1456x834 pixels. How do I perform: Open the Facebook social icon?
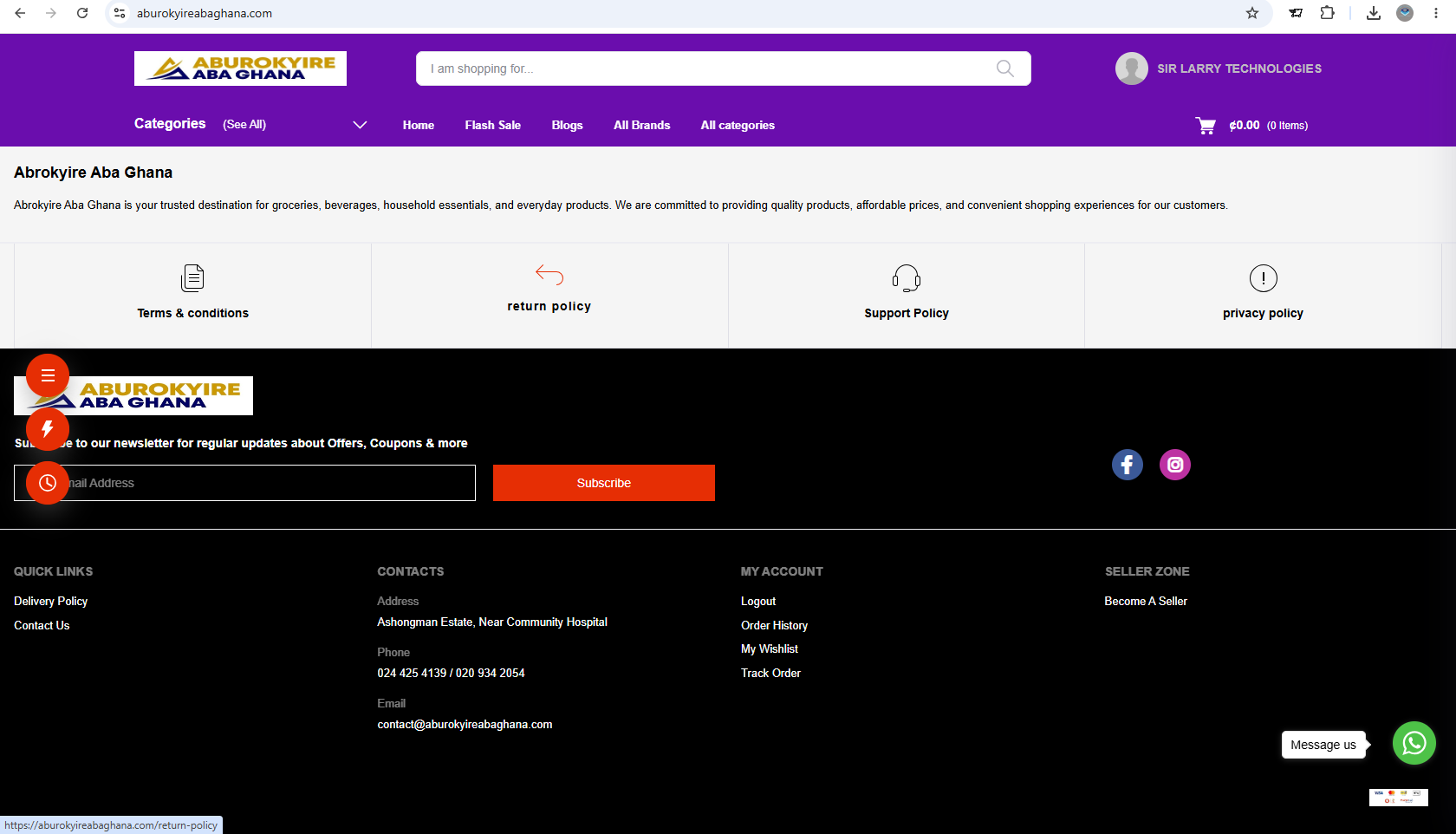(1128, 465)
